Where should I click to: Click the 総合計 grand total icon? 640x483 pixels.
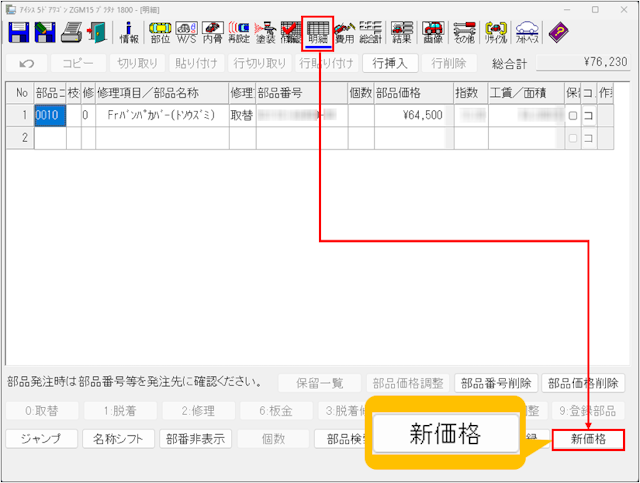(371, 33)
